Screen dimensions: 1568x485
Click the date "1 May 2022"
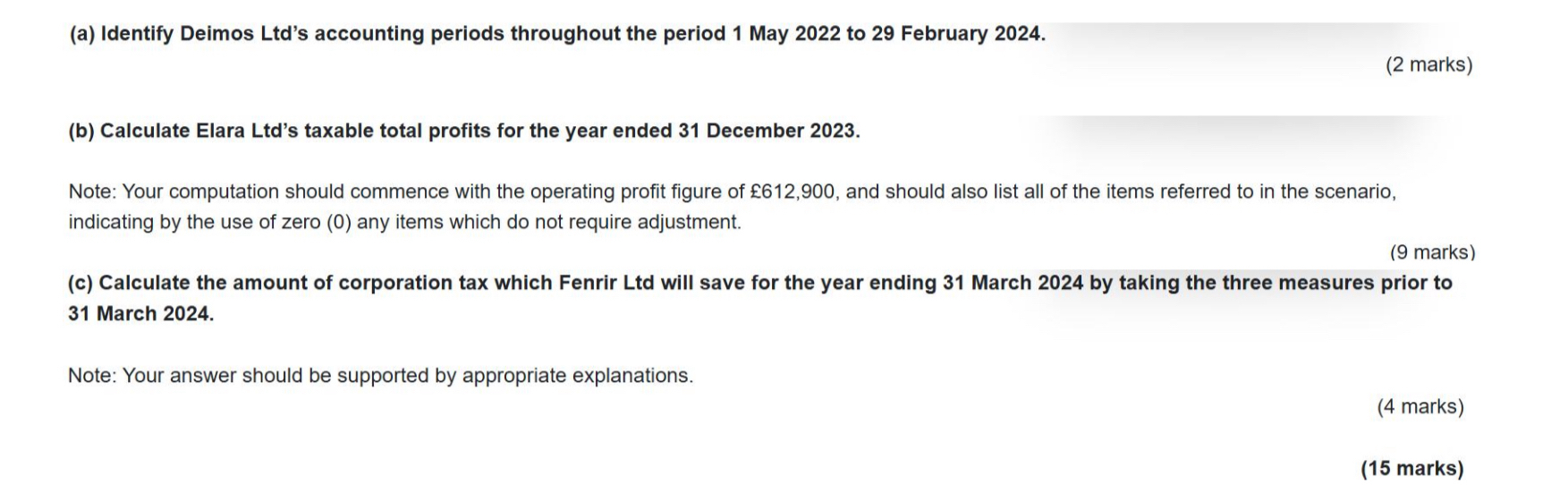point(785,34)
